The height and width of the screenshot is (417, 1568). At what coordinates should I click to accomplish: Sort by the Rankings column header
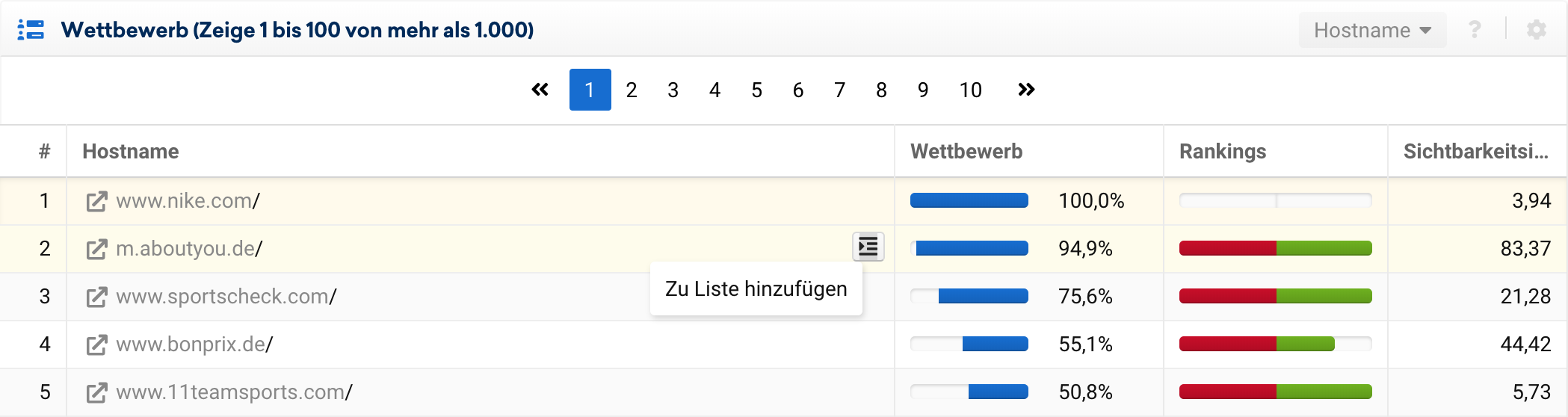point(1222,152)
